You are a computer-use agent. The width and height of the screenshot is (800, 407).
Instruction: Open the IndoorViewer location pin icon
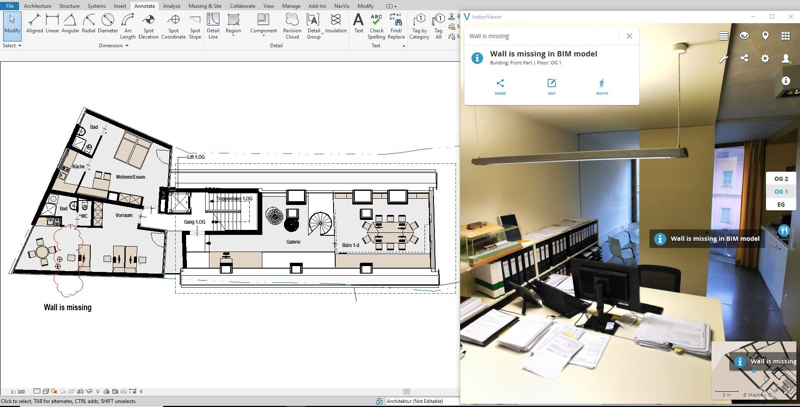click(x=765, y=36)
